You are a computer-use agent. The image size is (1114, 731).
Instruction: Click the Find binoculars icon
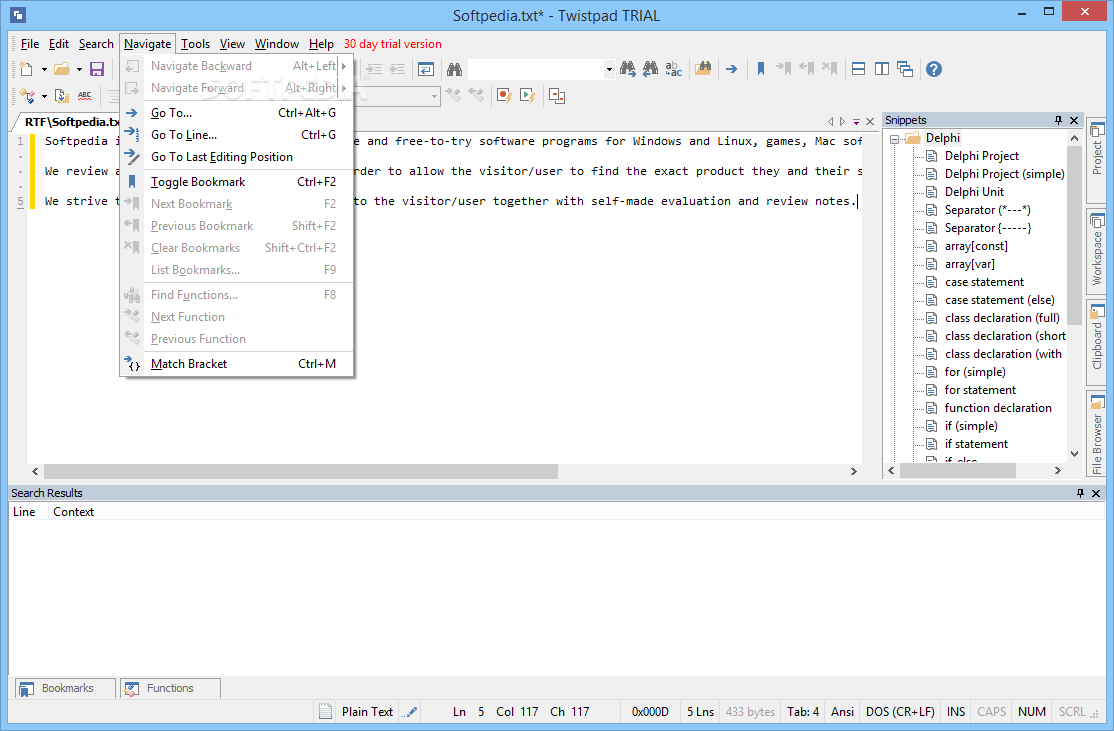[x=455, y=69]
